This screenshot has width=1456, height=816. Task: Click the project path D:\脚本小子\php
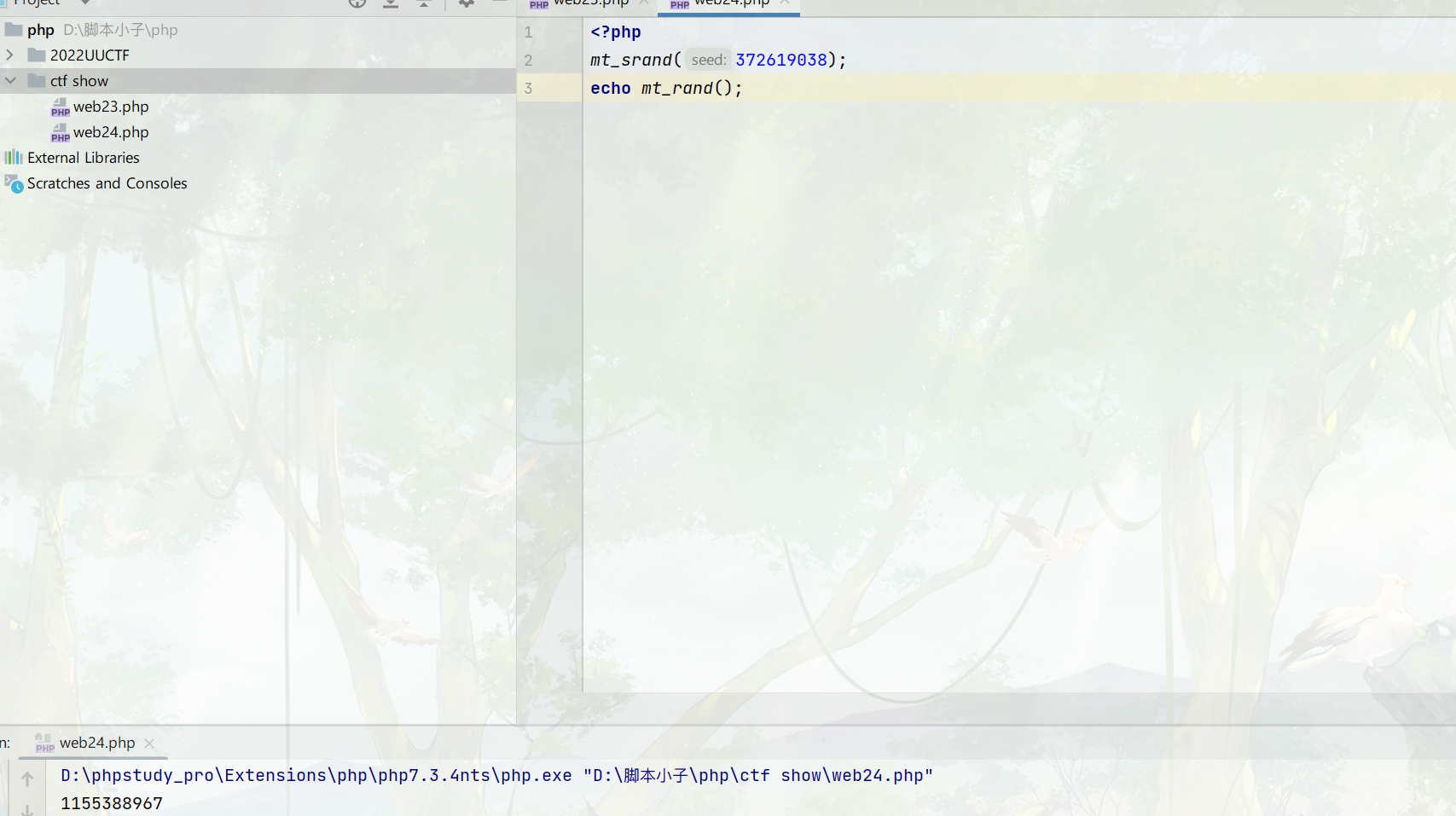coord(120,30)
